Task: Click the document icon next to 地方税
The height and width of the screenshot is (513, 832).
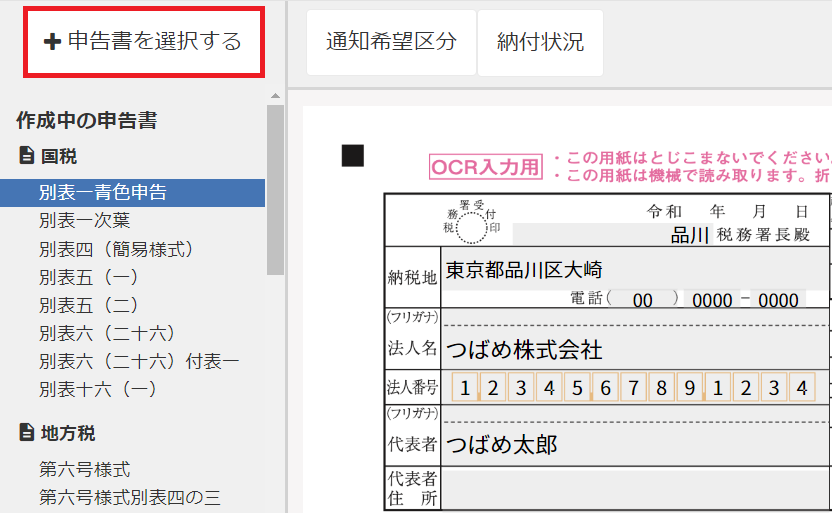Action: (27, 432)
